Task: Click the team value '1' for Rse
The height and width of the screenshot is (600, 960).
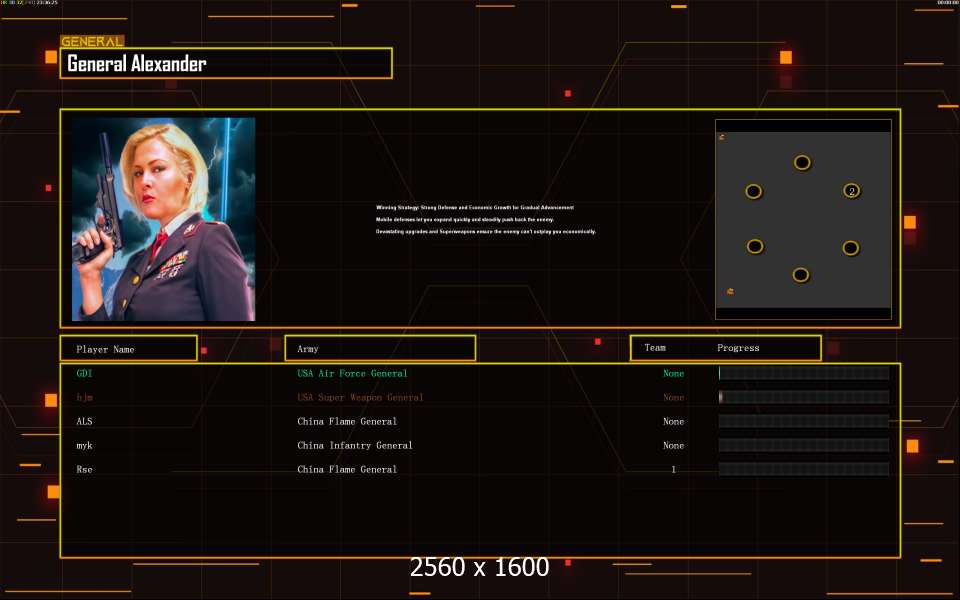Action: 673,470
